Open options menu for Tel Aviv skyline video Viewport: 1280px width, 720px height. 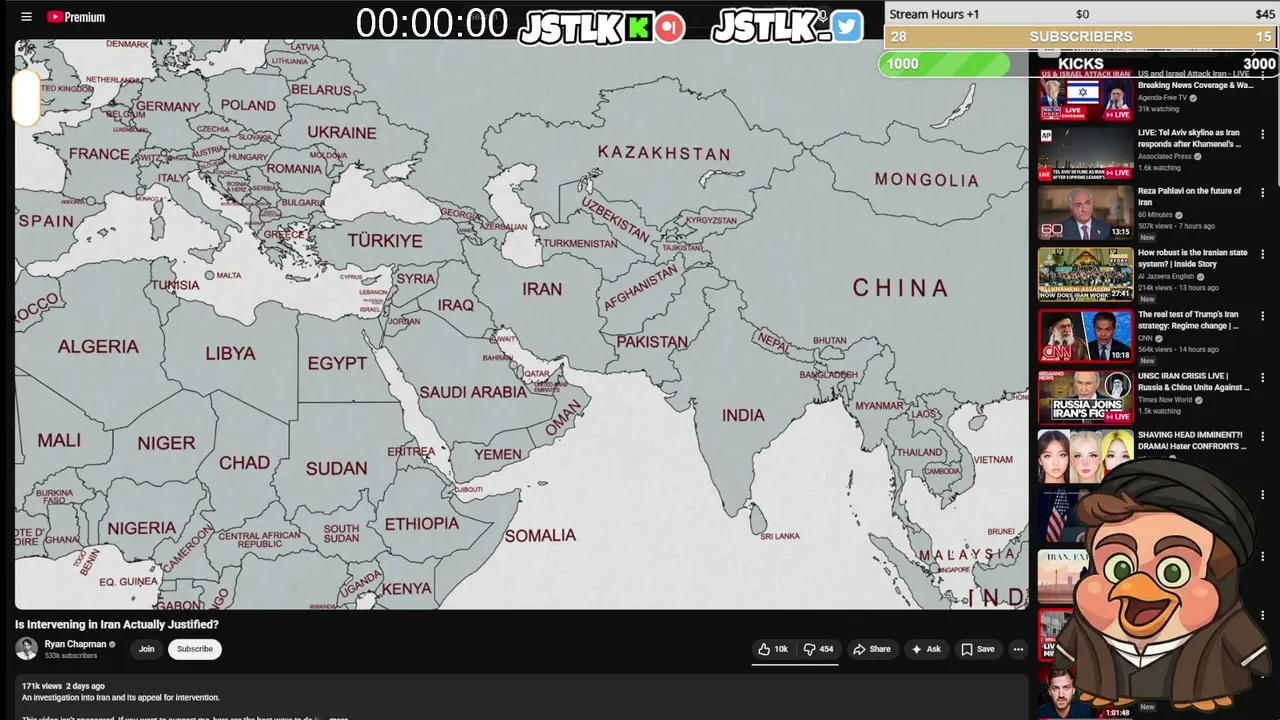[x=1263, y=135]
